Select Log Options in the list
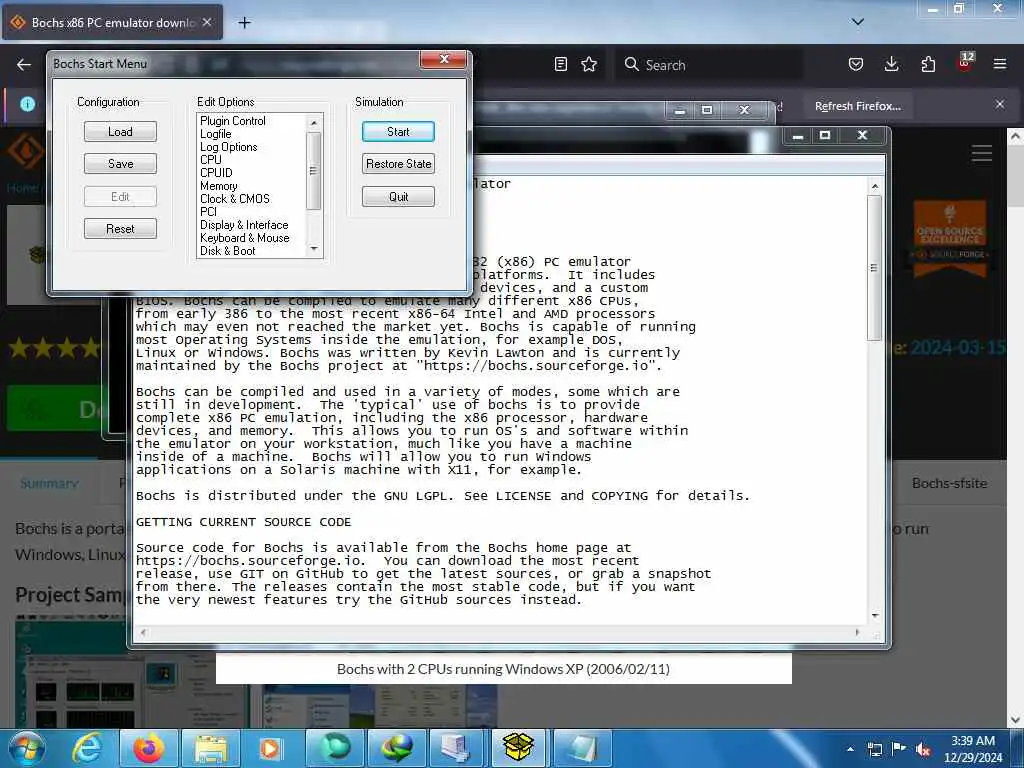This screenshot has width=1024, height=768. (x=229, y=147)
